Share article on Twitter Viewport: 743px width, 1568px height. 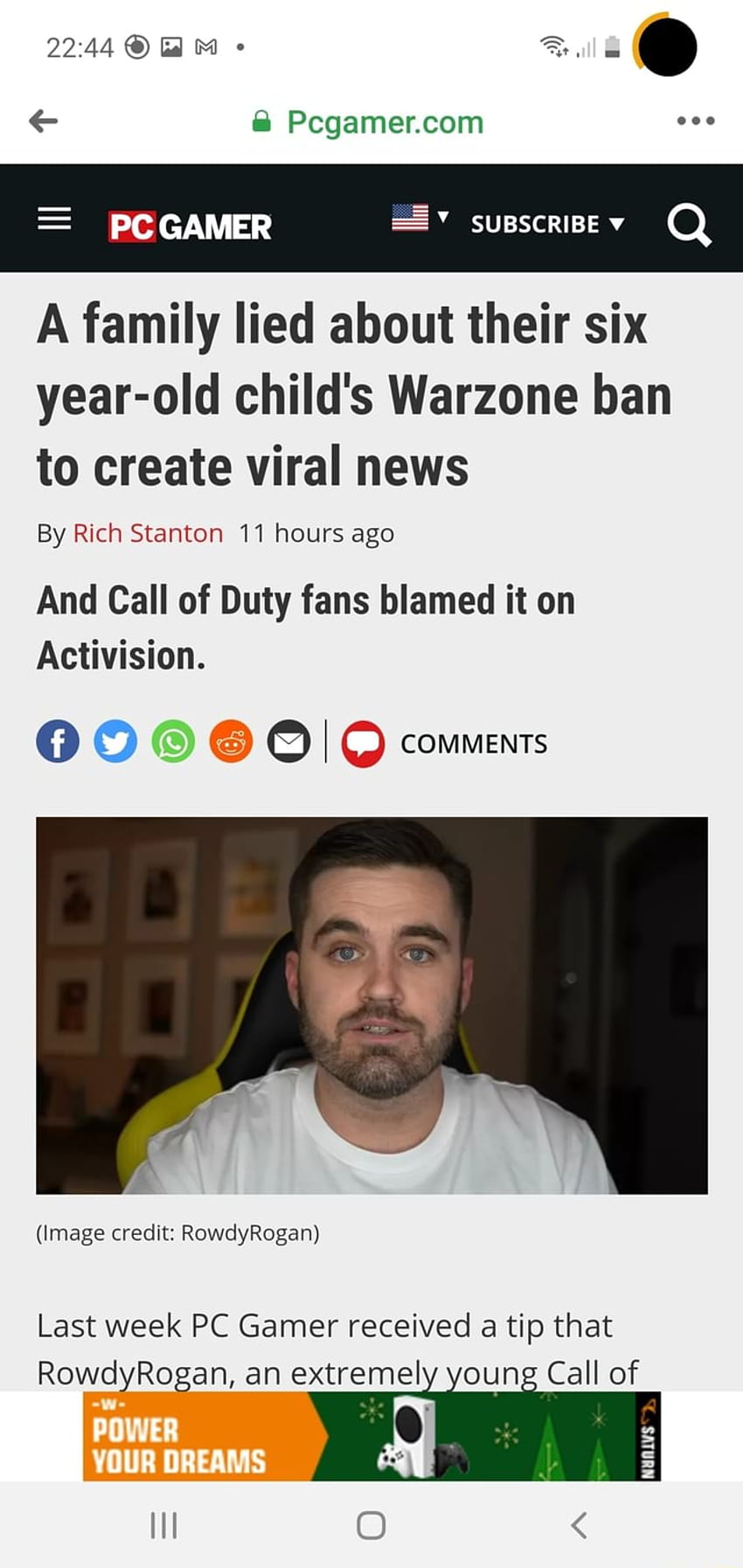(x=115, y=742)
